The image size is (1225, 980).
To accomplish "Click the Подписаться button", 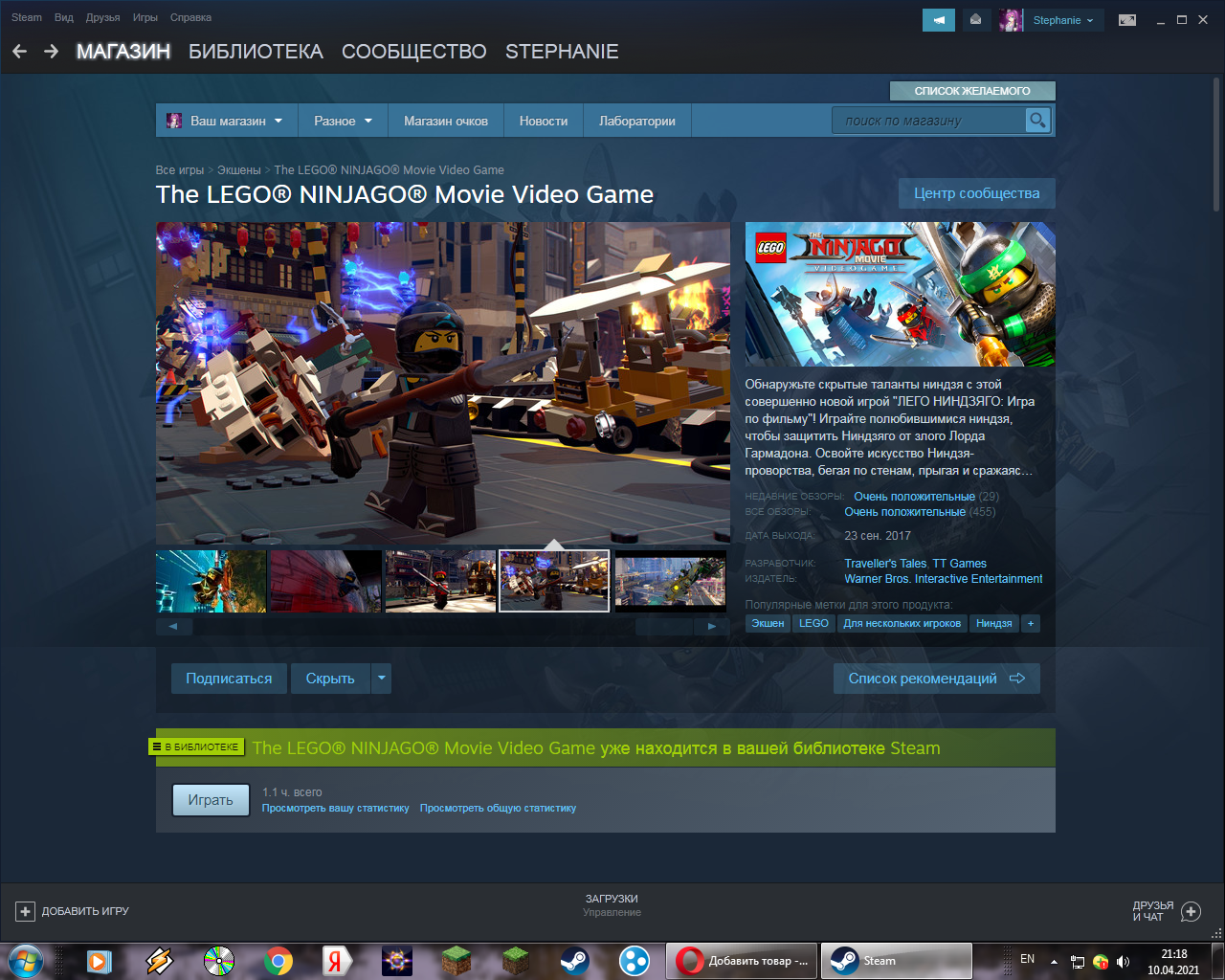I will (x=229, y=679).
